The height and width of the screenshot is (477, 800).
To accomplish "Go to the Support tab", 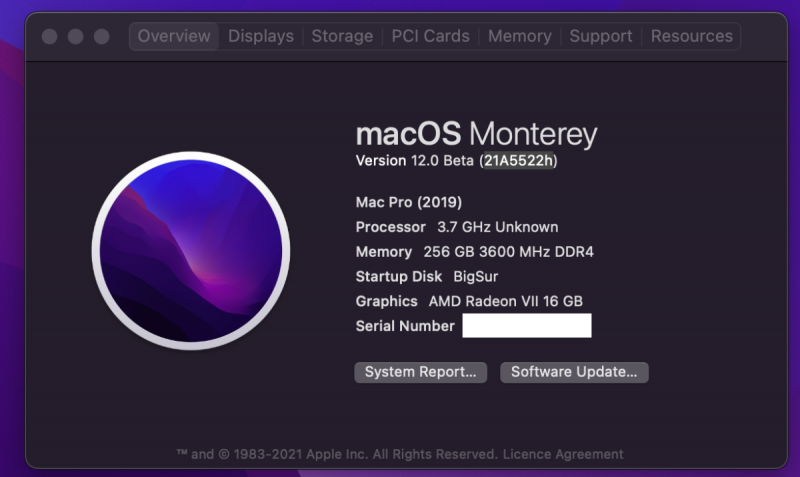I will coord(601,36).
